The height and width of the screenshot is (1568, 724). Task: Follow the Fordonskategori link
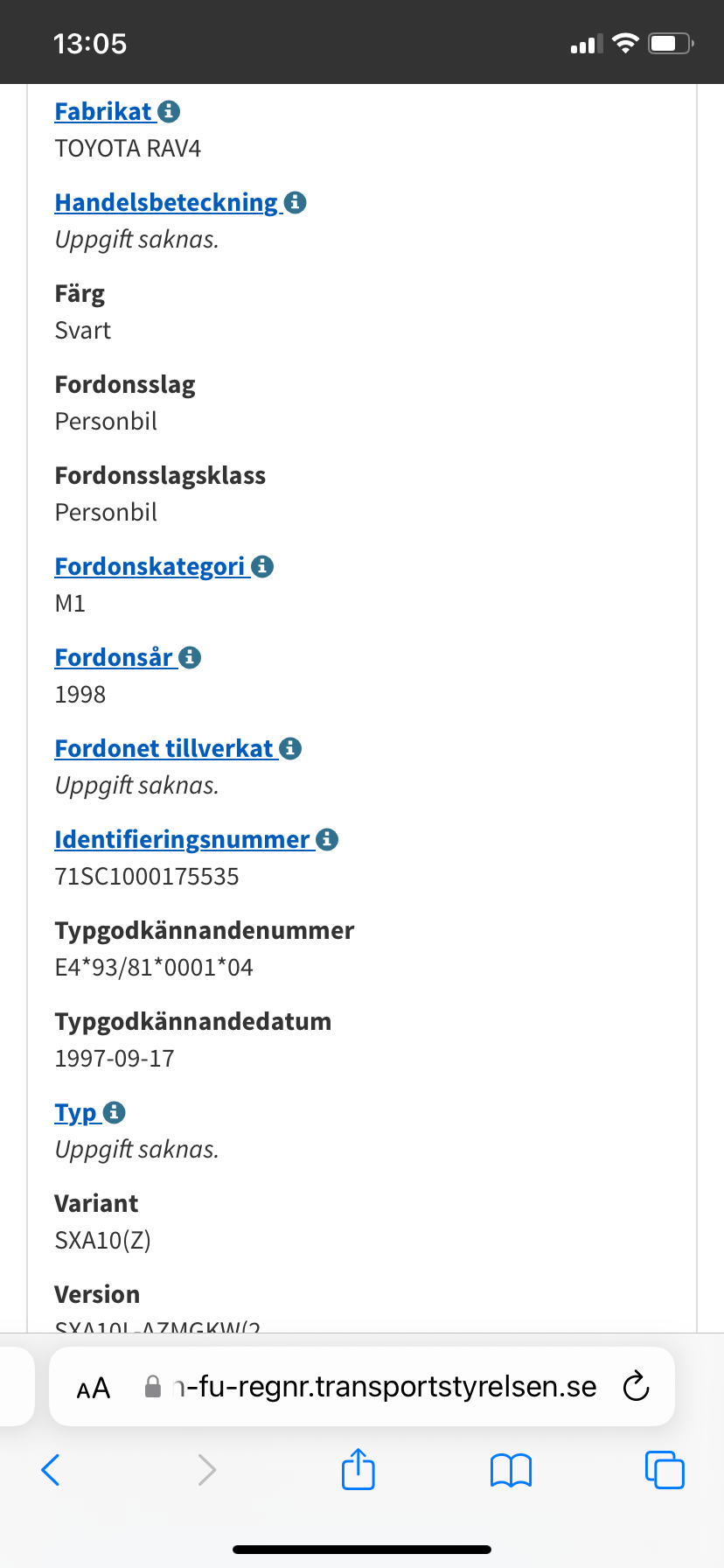(x=150, y=567)
